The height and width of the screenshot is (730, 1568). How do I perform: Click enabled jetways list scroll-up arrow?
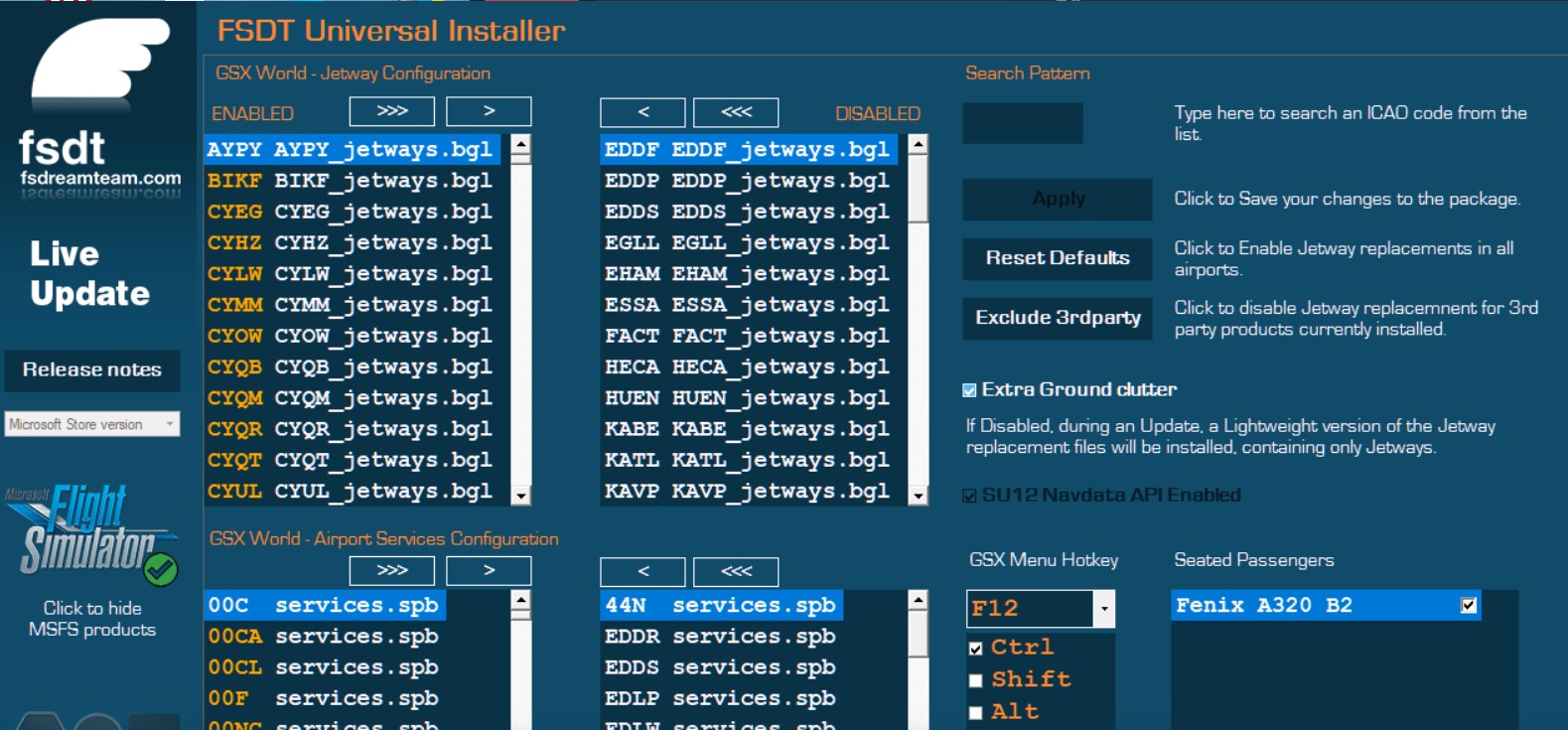[x=520, y=144]
